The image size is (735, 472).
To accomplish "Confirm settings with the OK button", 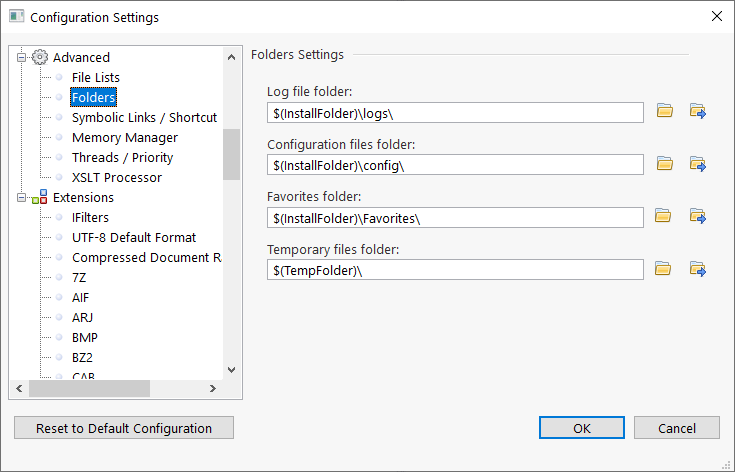I will click(582, 428).
